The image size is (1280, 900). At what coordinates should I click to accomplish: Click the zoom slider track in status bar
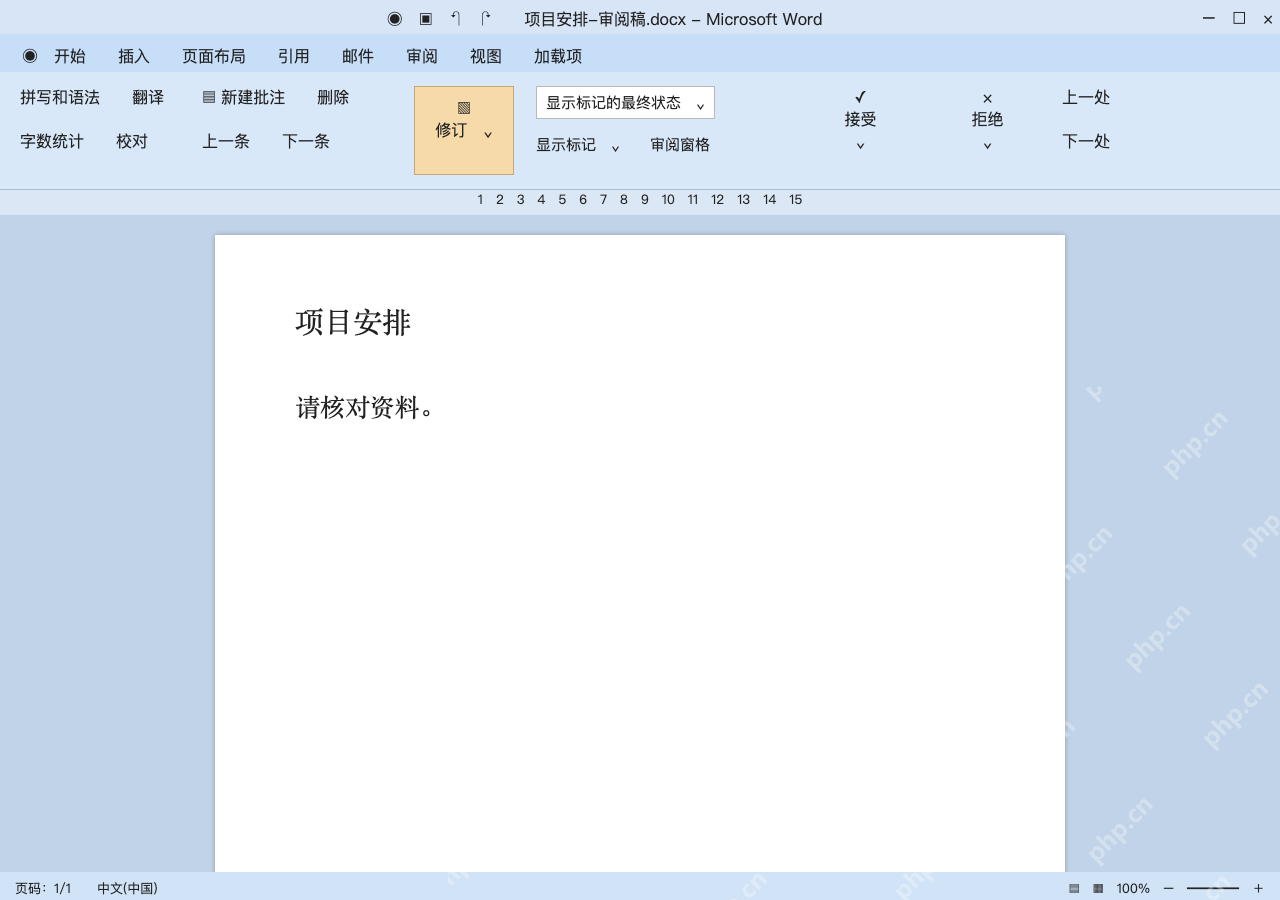1213,888
